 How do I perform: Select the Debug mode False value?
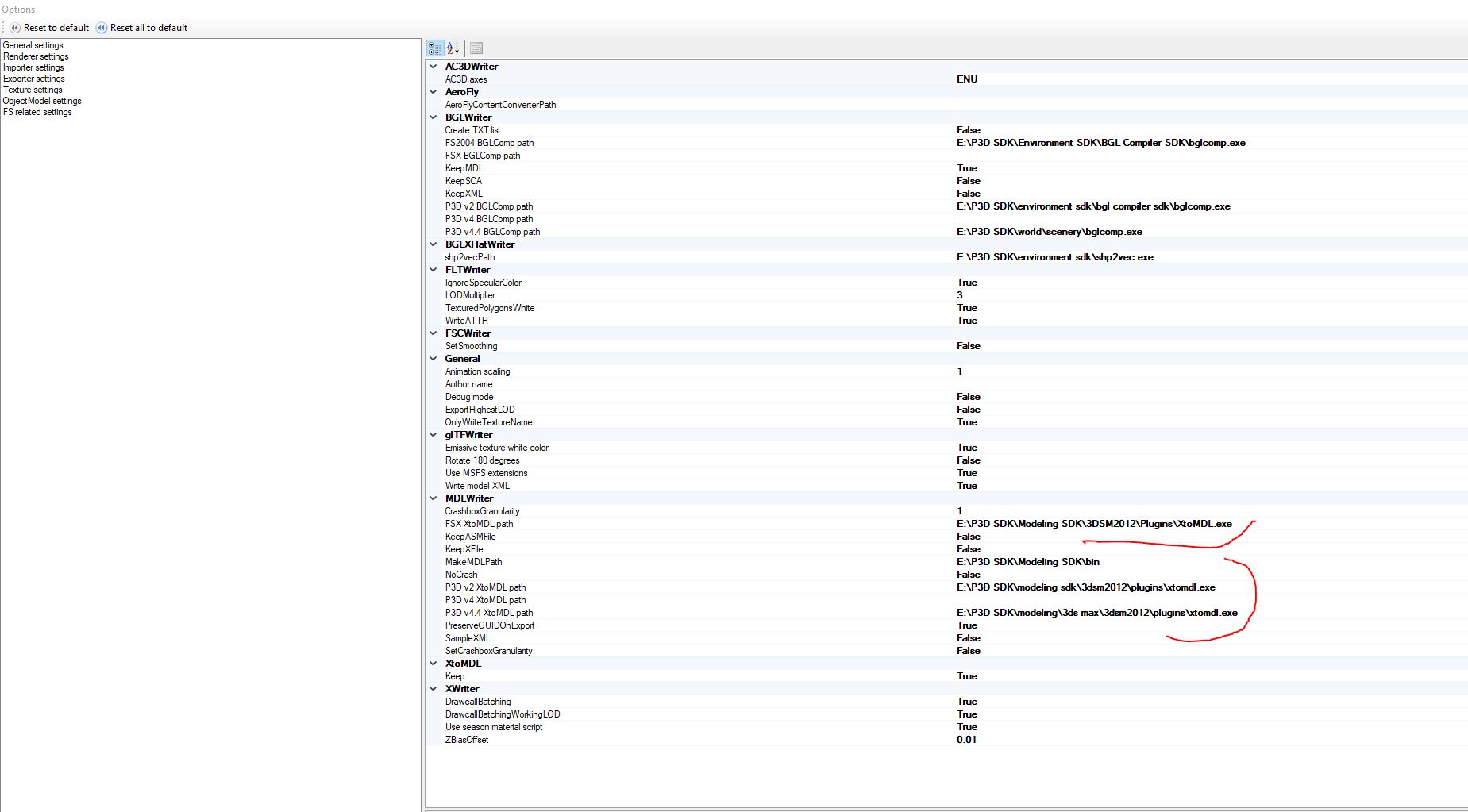pyautogui.click(x=969, y=397)
